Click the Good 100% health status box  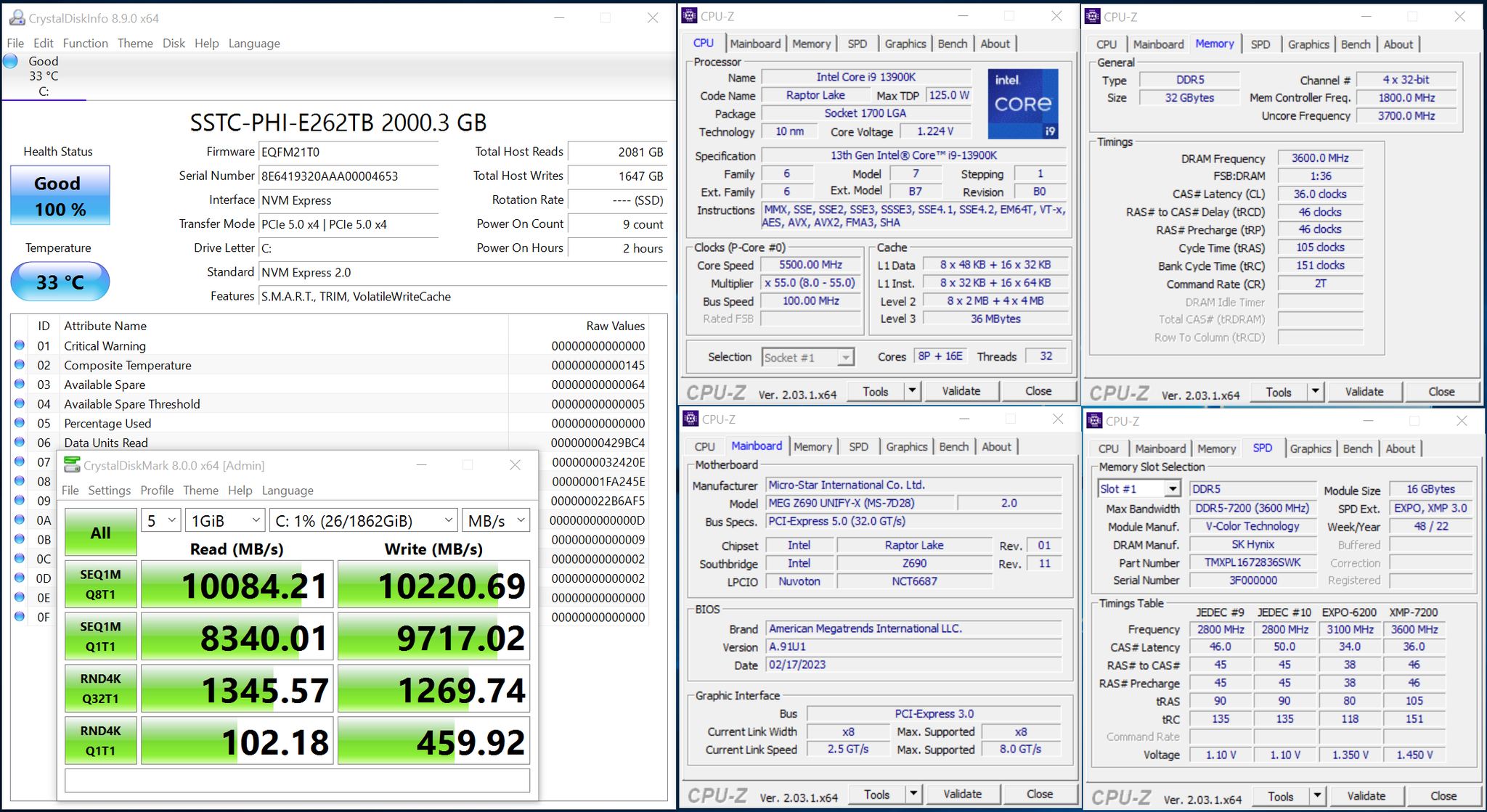coord(60,195)
